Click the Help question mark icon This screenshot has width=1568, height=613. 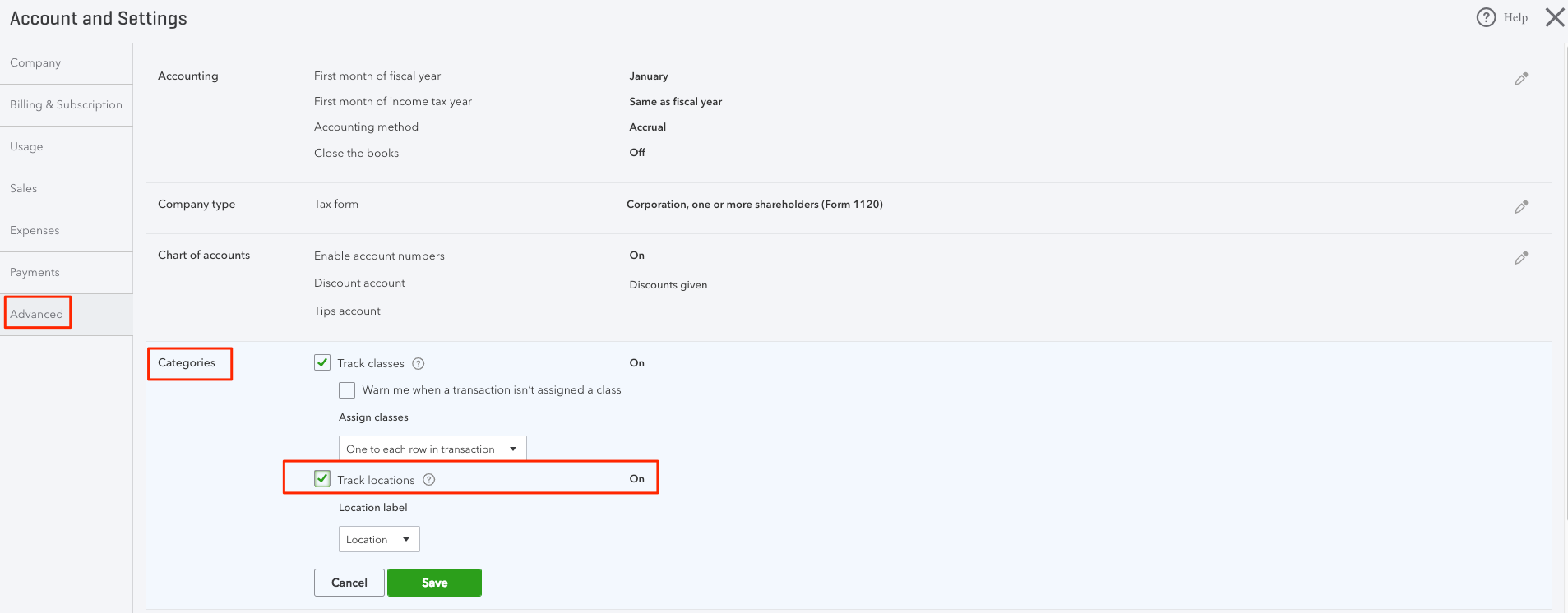click(x=1486, y=17)
